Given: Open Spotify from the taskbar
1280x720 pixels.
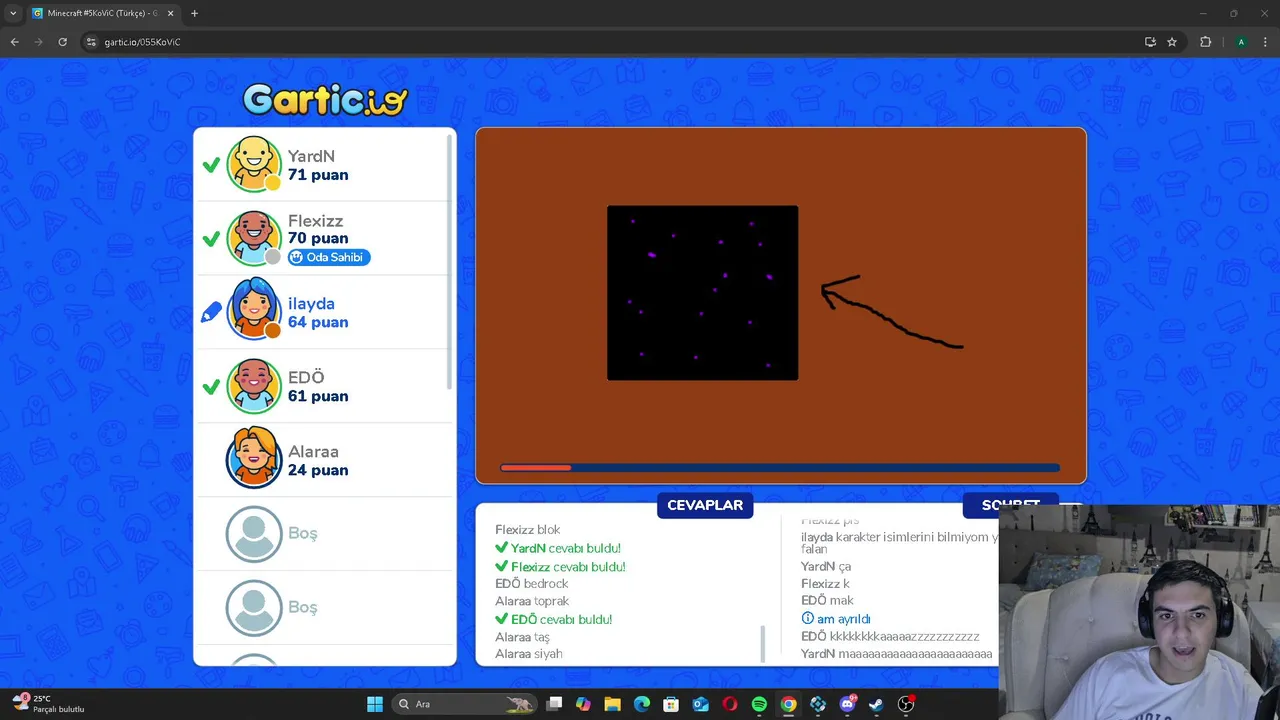Looking at the screenshot, I should pyautogui.click(x=759, y=704).
